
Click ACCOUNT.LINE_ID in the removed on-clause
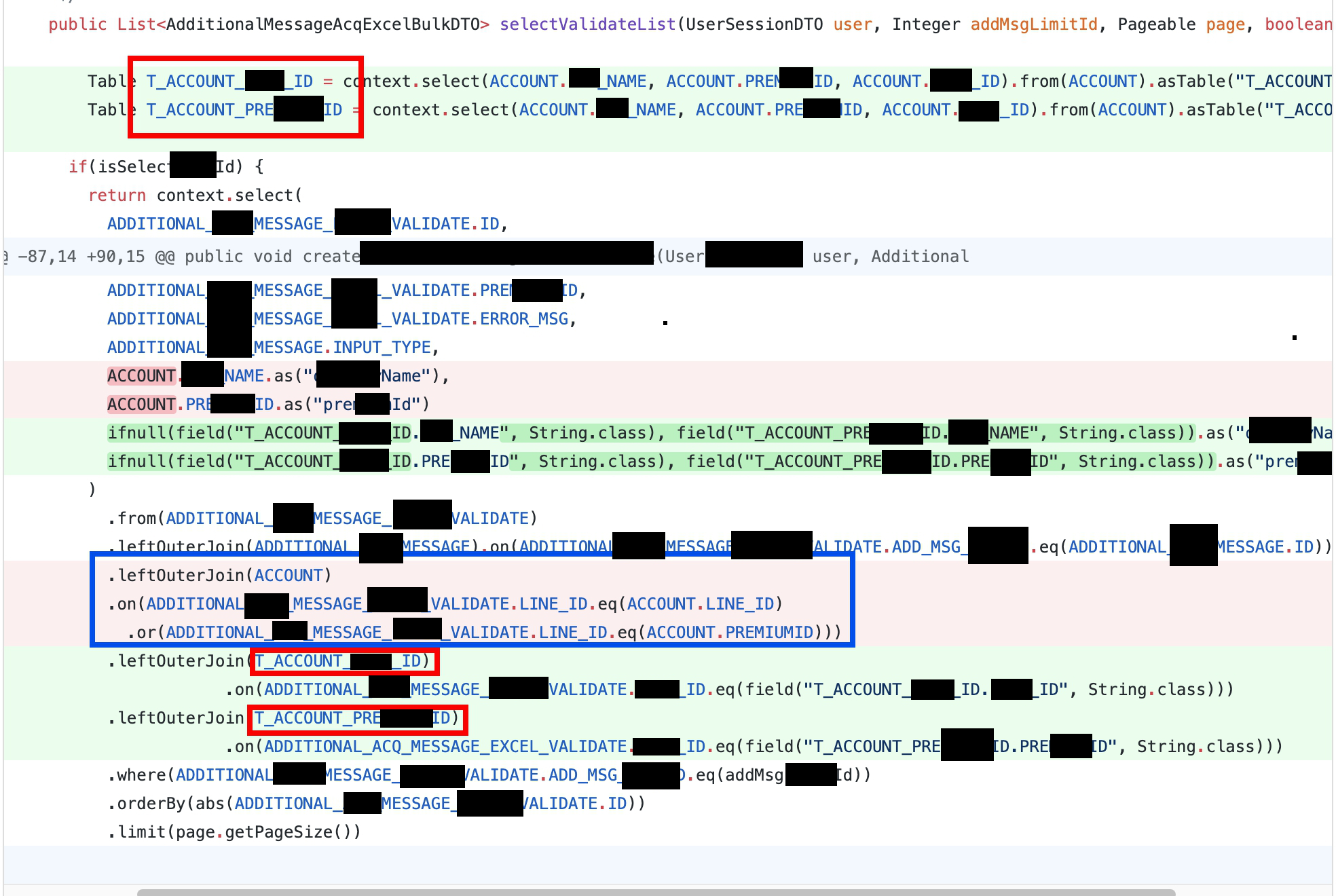[x=701, y=604]
